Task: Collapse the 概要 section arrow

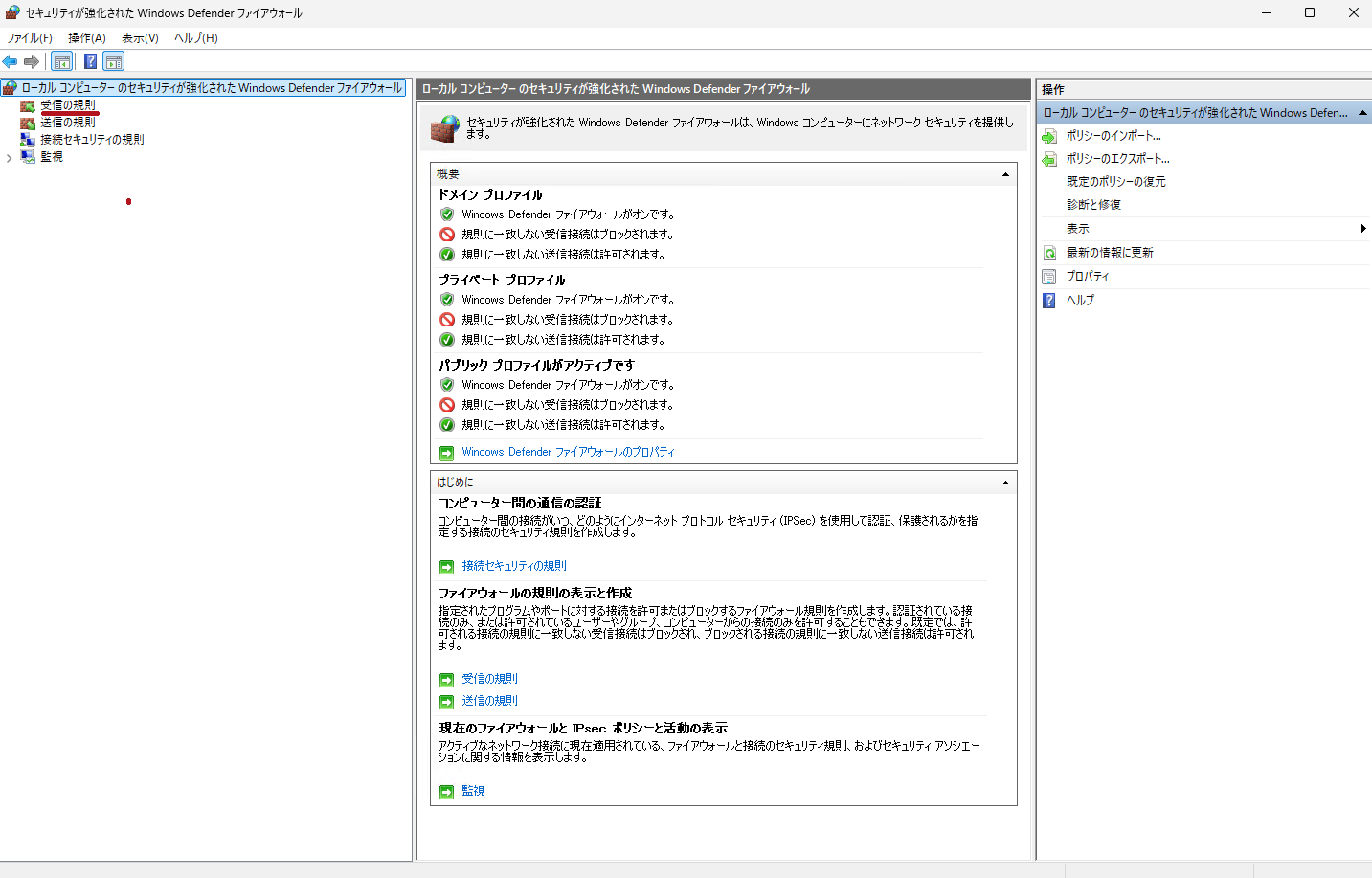Action: click(x=1005, y=174)
